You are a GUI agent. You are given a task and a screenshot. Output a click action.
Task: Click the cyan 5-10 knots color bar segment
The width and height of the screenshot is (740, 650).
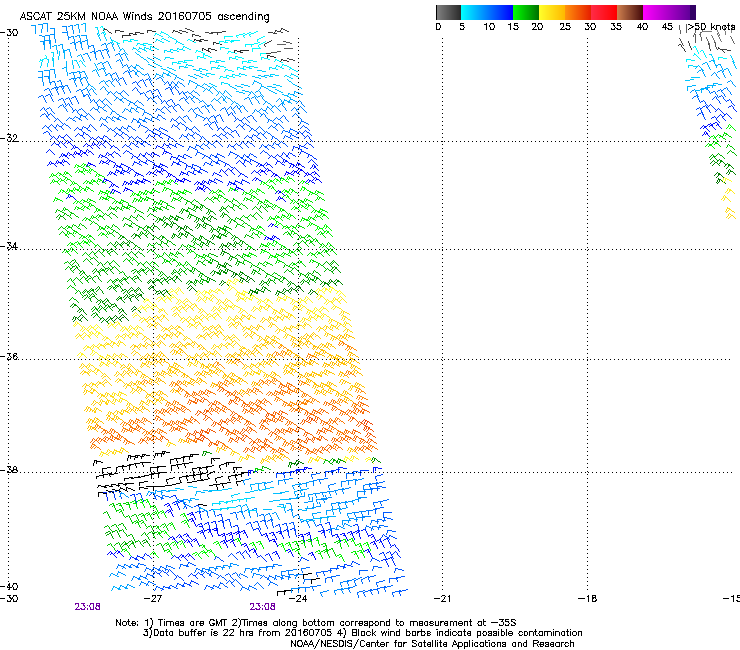tap(474, 12)
